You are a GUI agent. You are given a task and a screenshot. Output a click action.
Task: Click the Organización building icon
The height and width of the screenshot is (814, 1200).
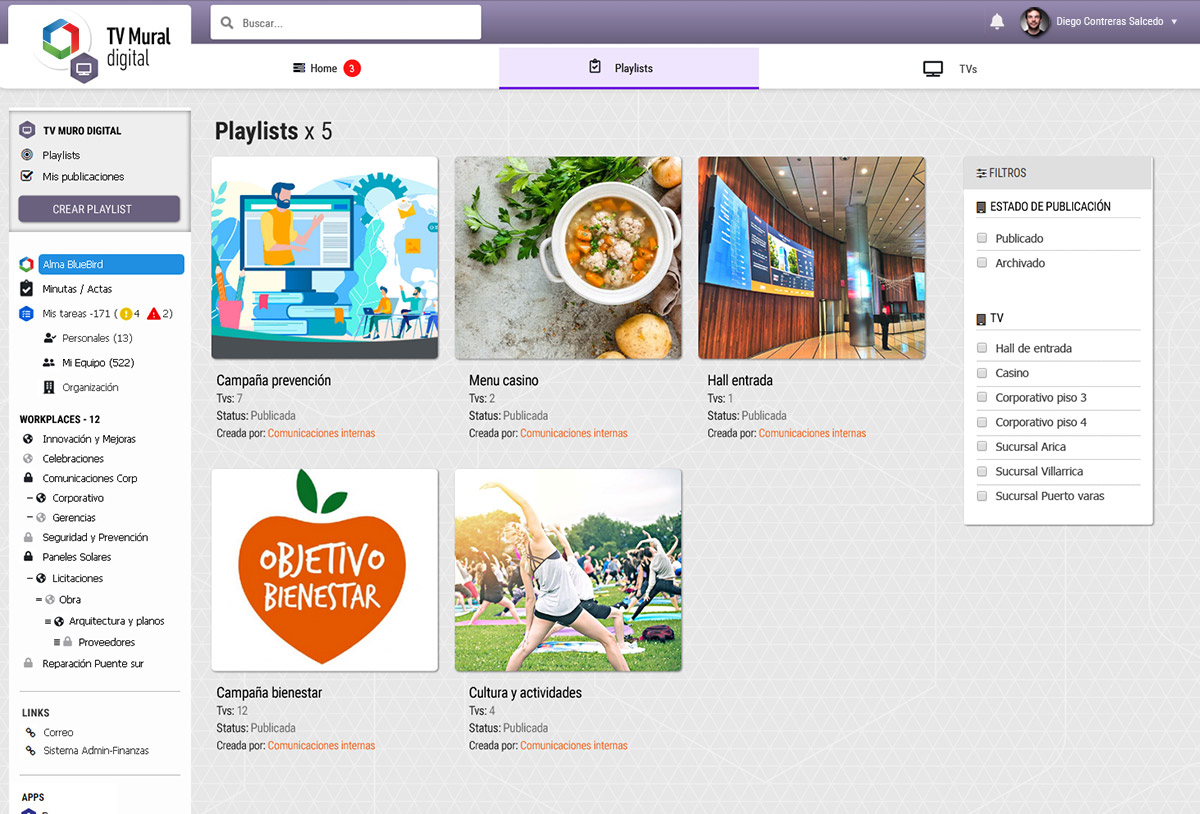[x=49, y=387]
